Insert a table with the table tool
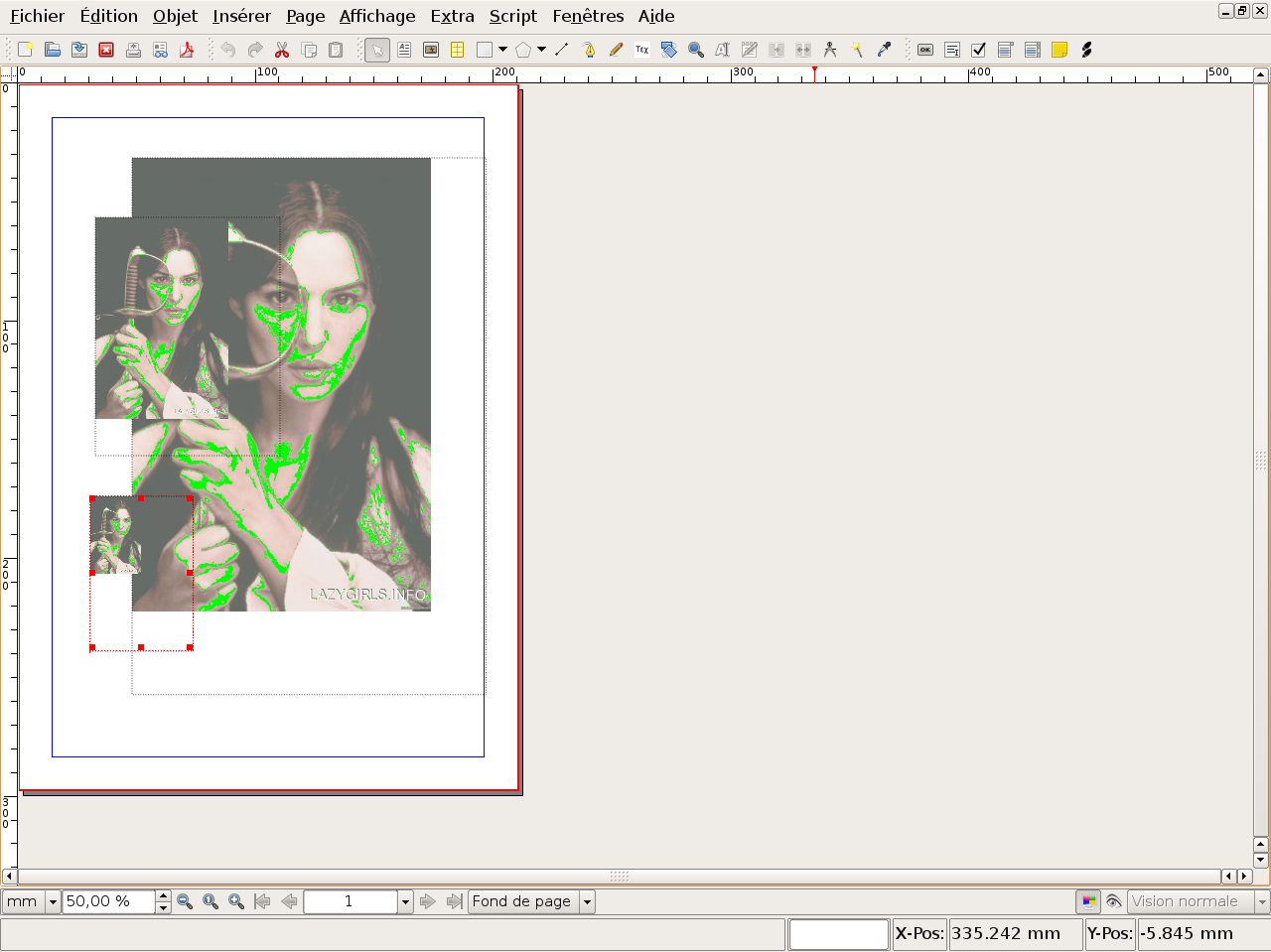The width and height of the screenshot is (1271, 952). click(x=458, y=50)
